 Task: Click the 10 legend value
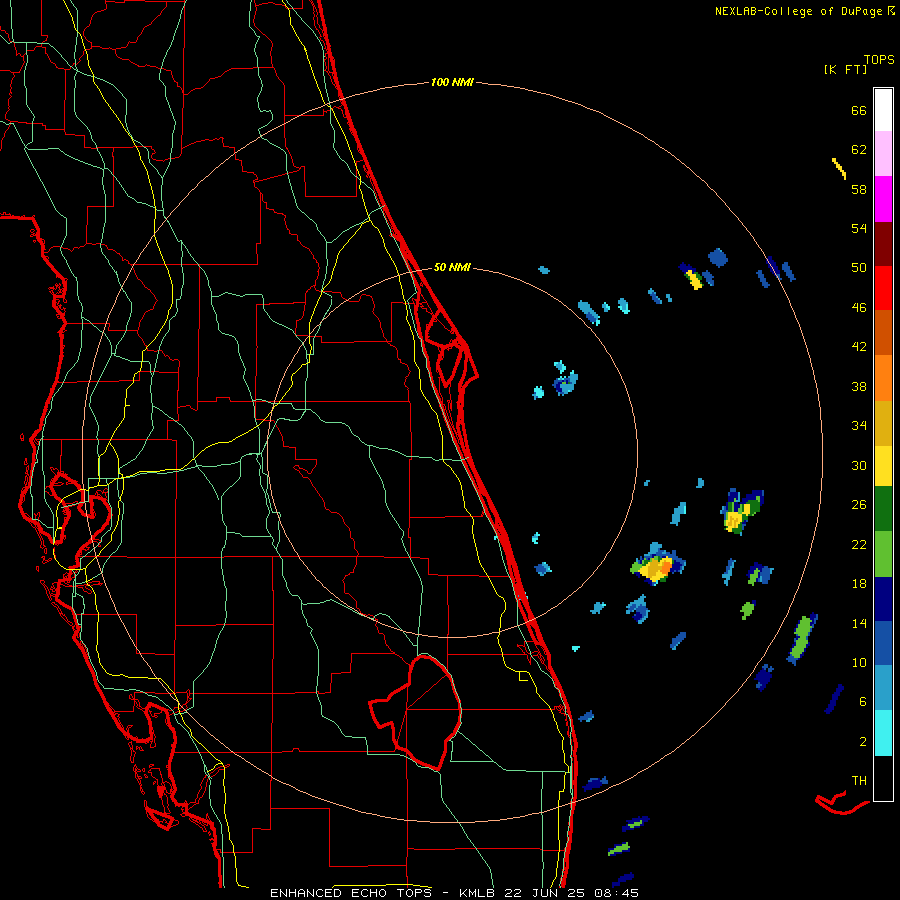859,662
